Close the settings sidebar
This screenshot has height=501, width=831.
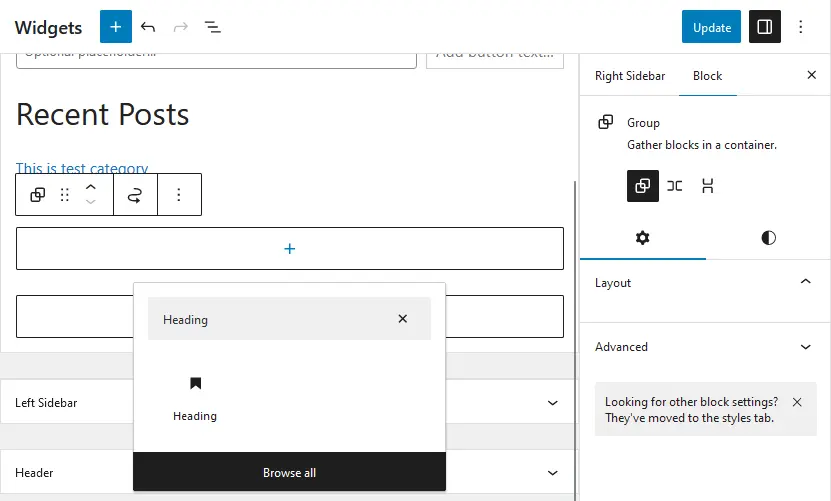[x=811, y=75]
